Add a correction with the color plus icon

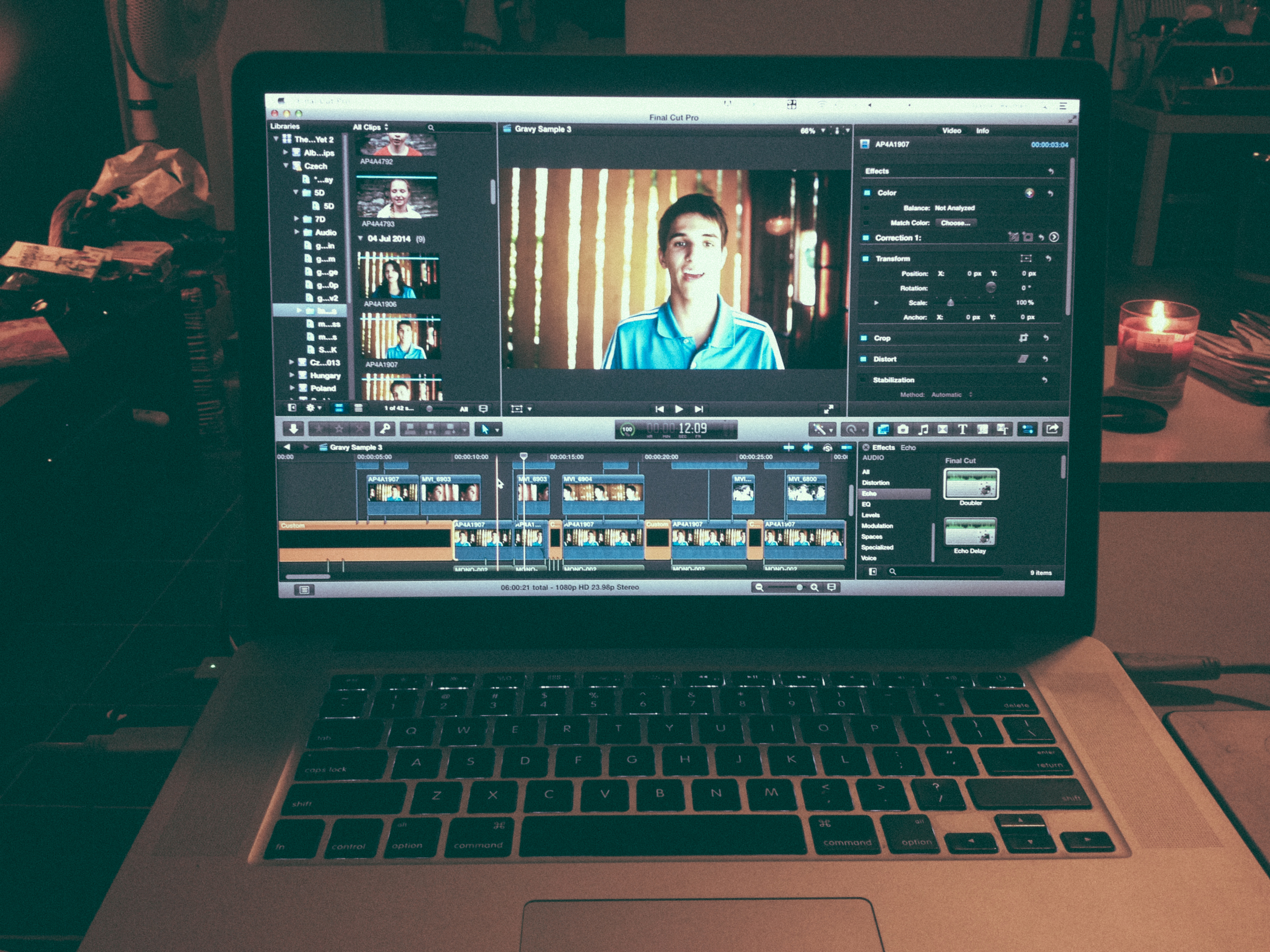[1029, 193]
